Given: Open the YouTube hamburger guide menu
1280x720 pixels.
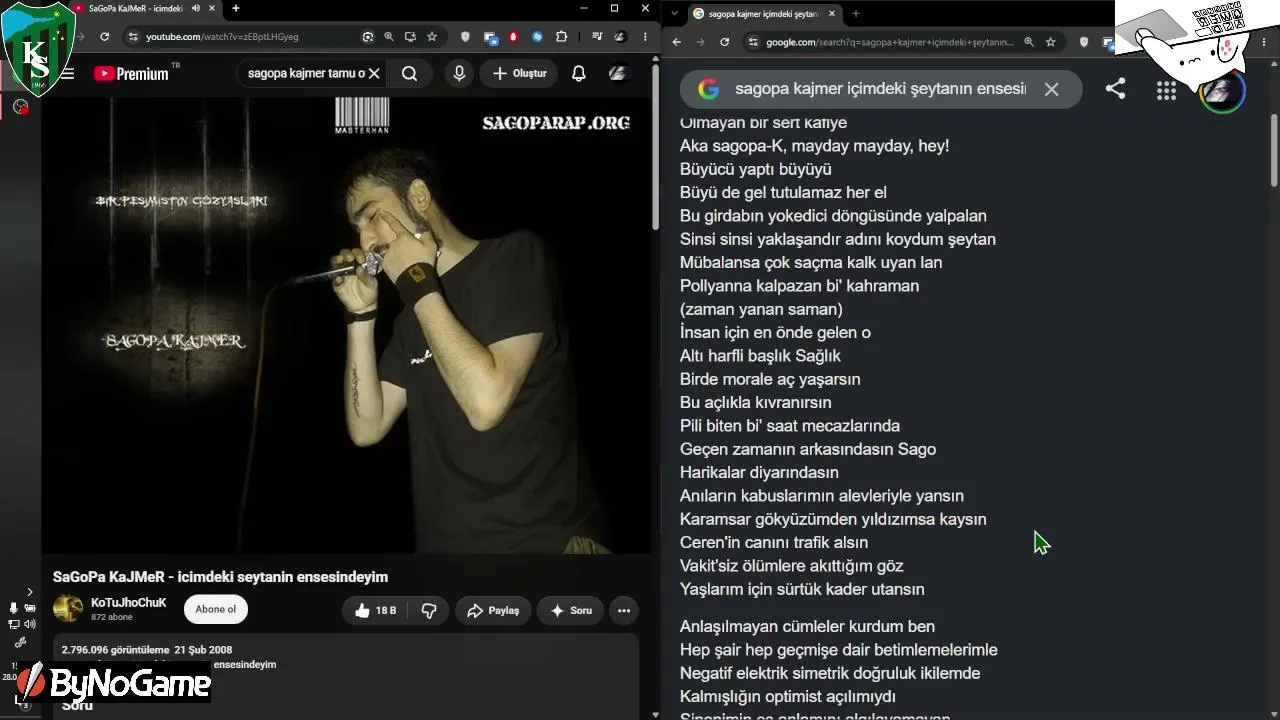Looking at the screenshot, I should 67,73.
